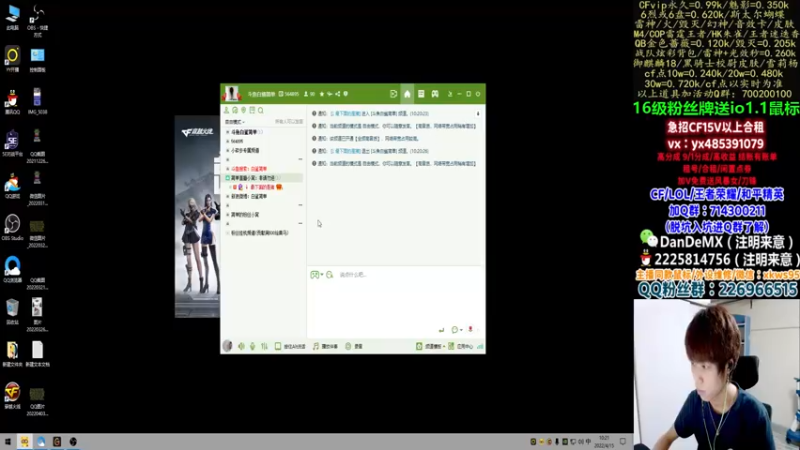Expand the channel below the red user entry

pos(228,196)
